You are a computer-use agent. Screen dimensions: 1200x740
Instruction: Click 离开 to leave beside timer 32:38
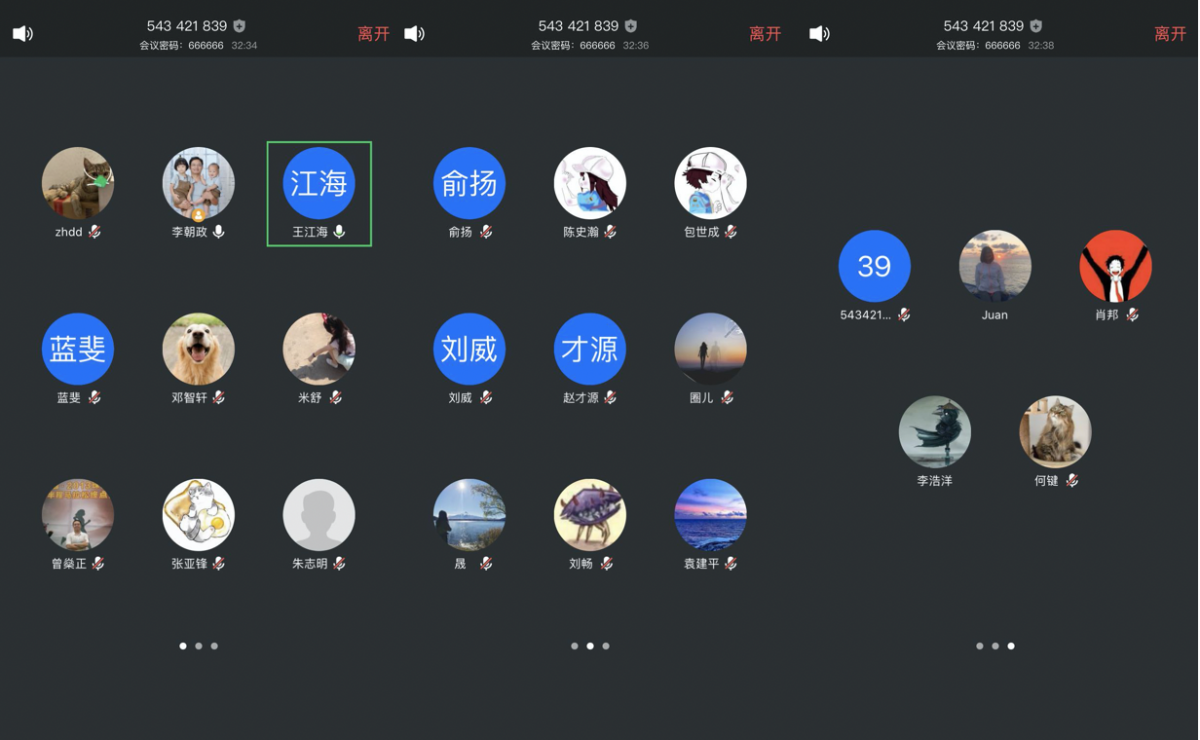point(1170,34)
